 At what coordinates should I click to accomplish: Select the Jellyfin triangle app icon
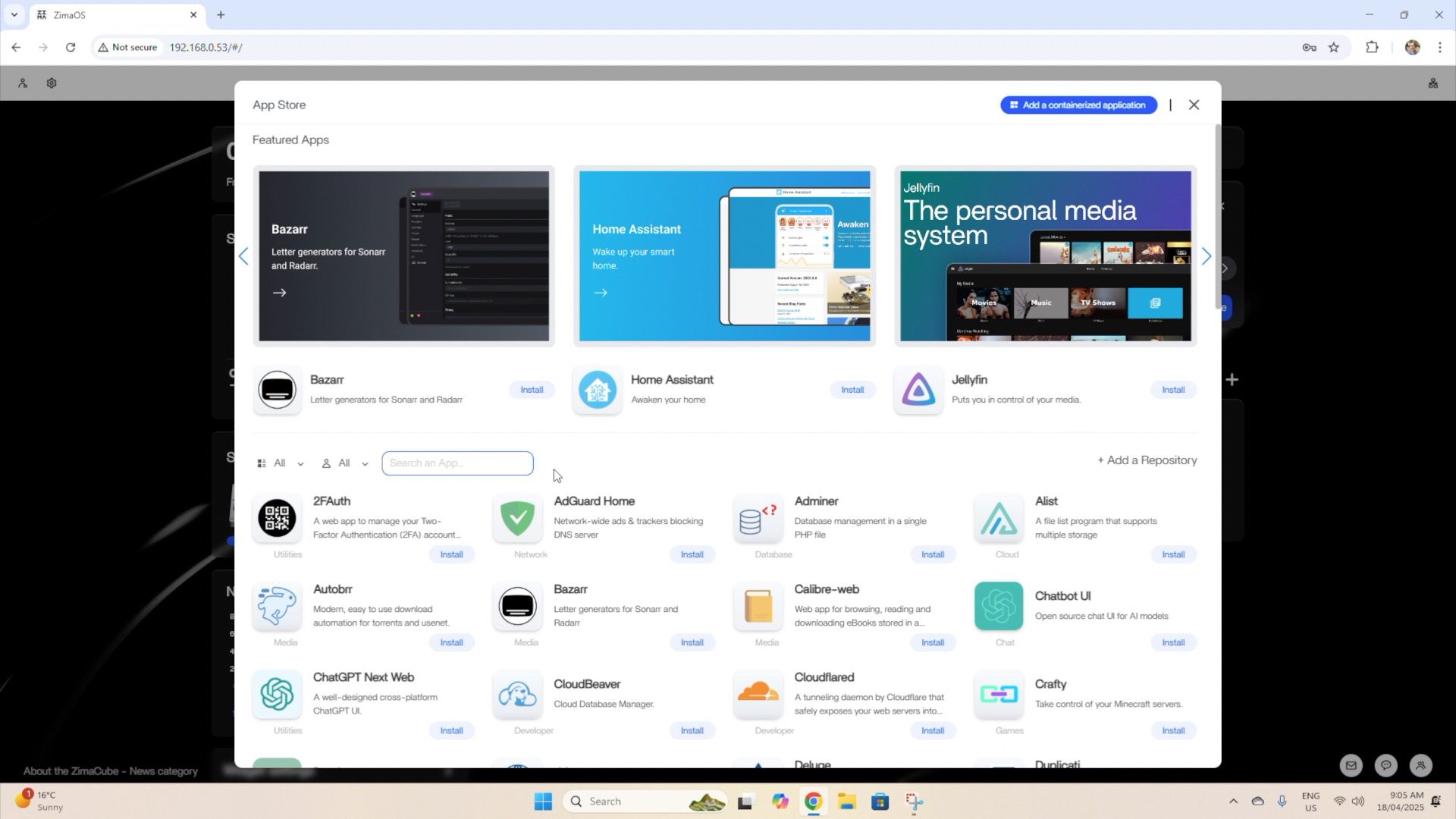point(918,390)
